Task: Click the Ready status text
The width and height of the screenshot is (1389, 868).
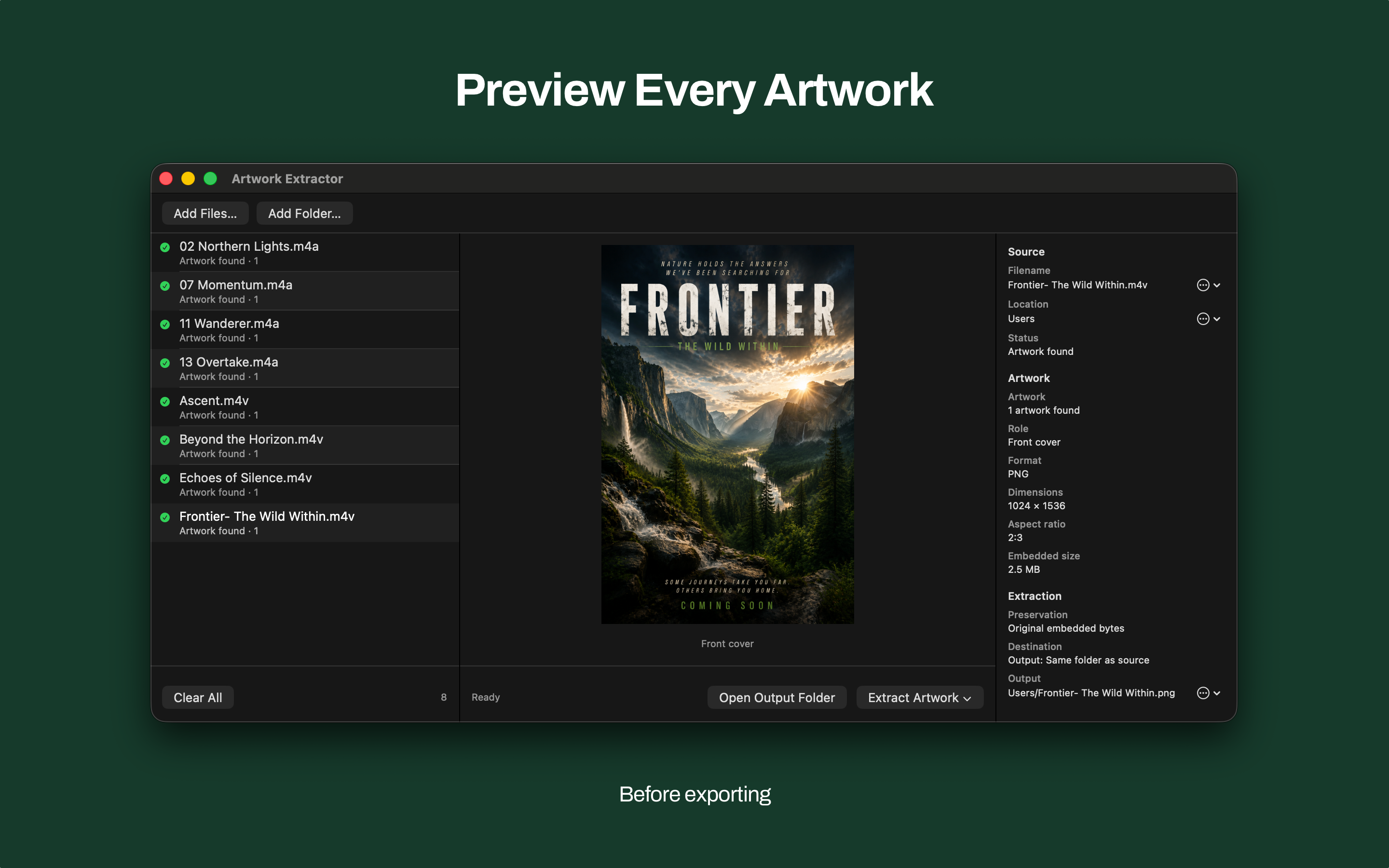Action: pyautogui.click(x=486, y=697)
